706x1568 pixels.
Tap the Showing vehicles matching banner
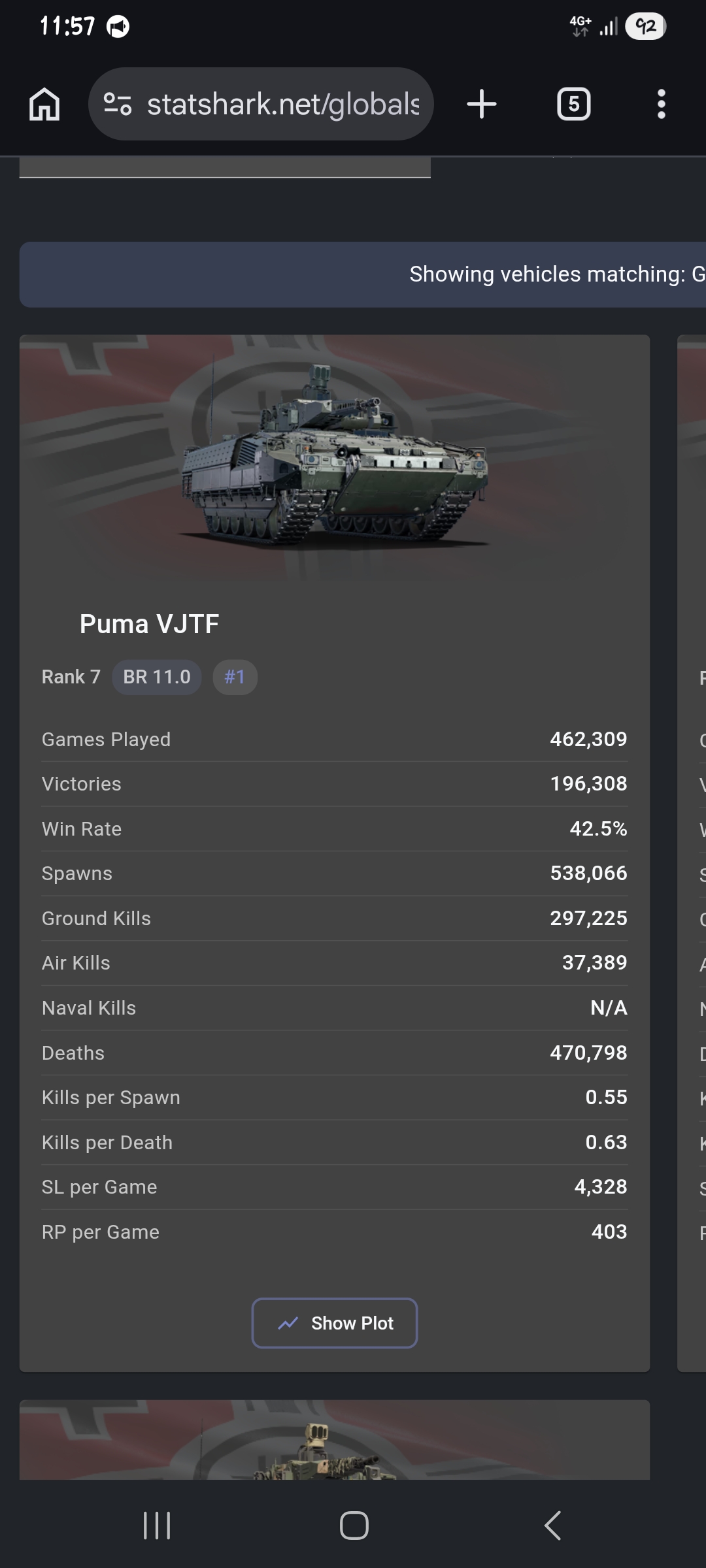click(363, 274)
